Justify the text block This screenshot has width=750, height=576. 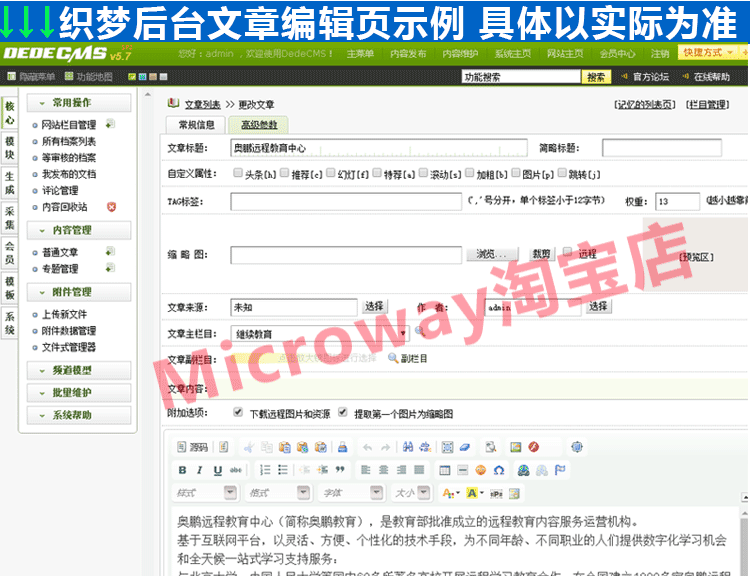419,470
